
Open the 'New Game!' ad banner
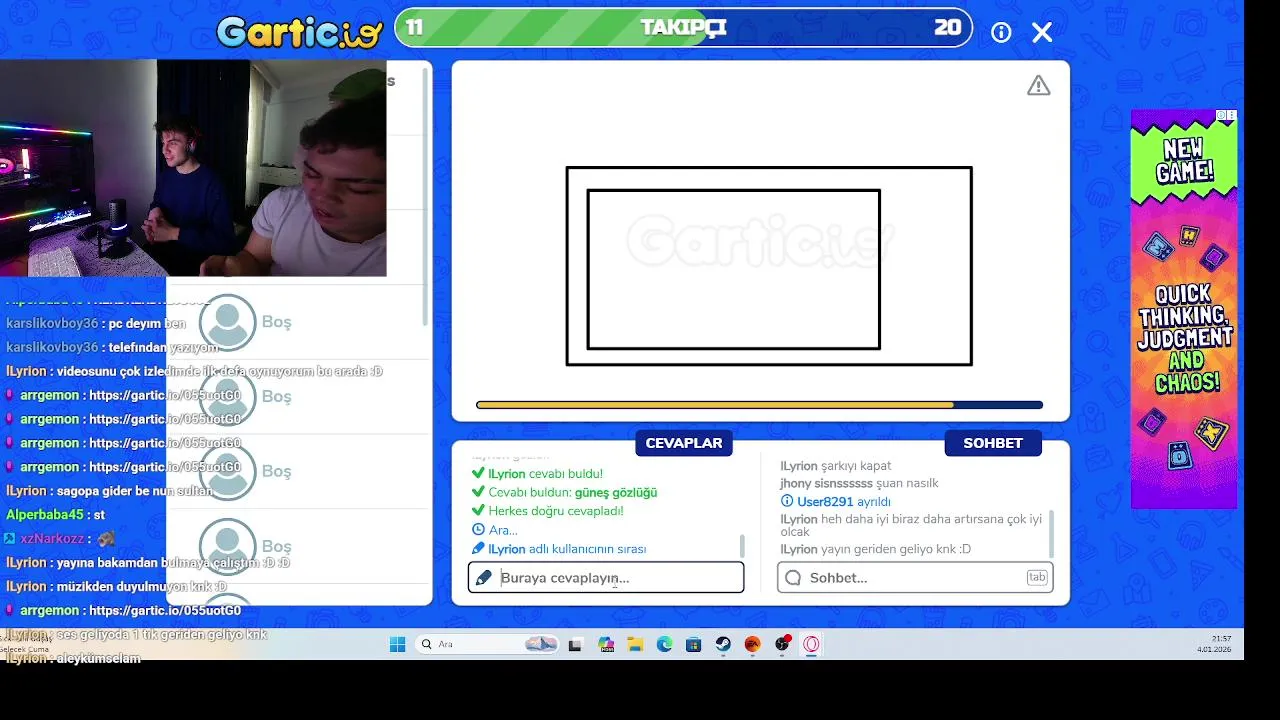pyautogui.click(x=1184, y=310)
